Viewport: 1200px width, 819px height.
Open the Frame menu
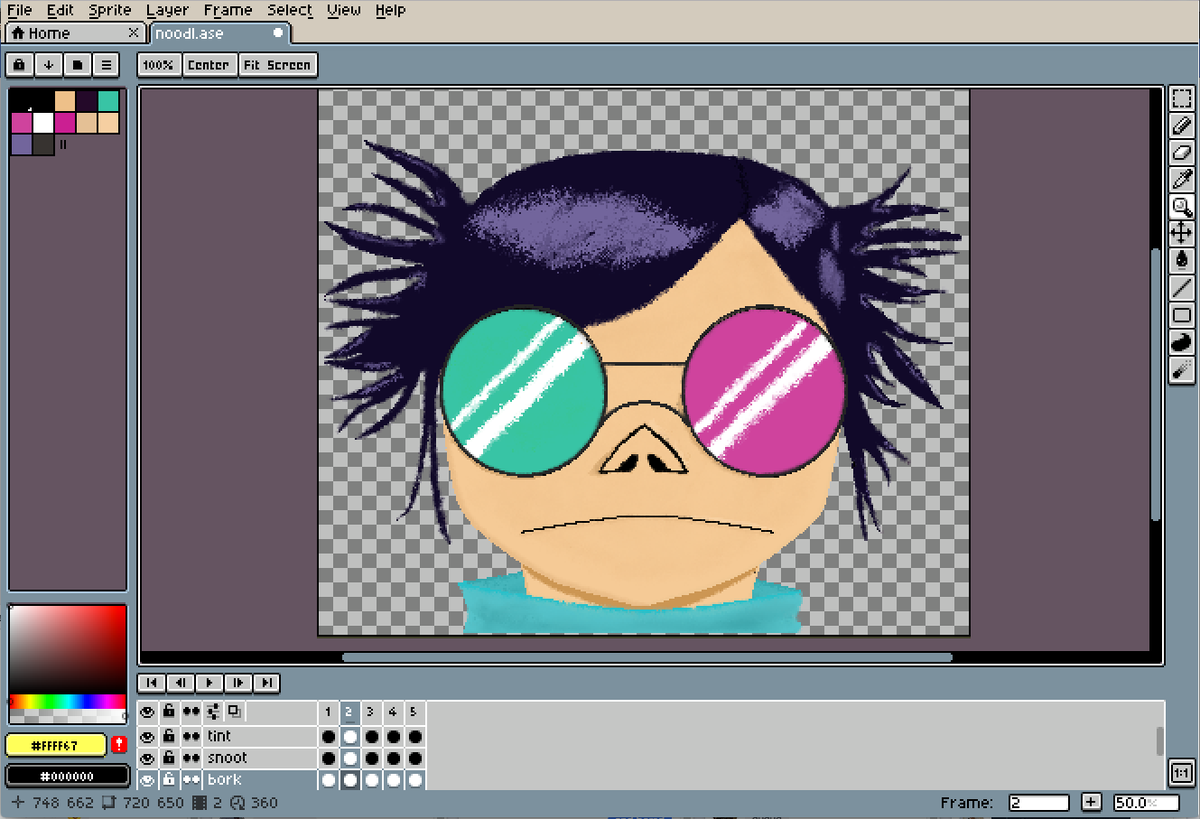pyautogui.click(x=228, y=10)
